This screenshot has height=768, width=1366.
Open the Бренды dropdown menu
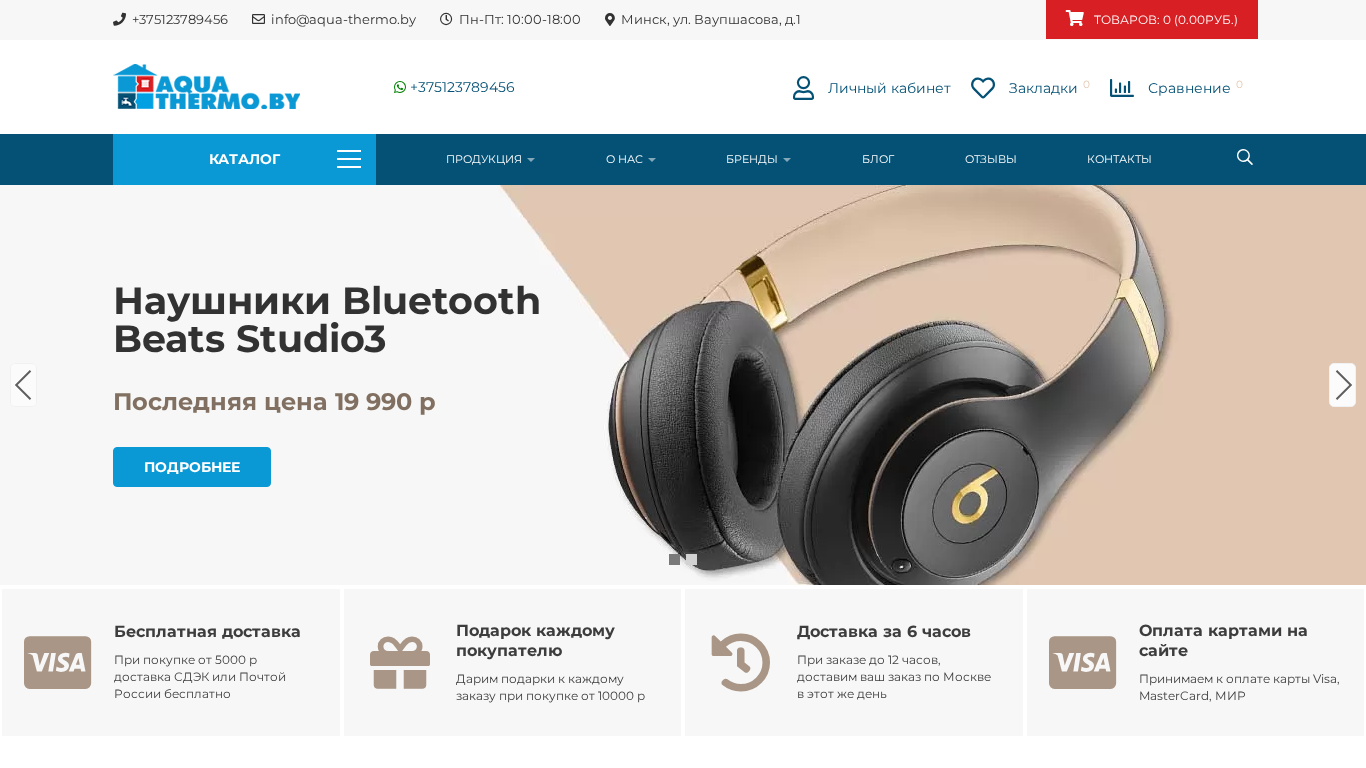tap(758, 159)
